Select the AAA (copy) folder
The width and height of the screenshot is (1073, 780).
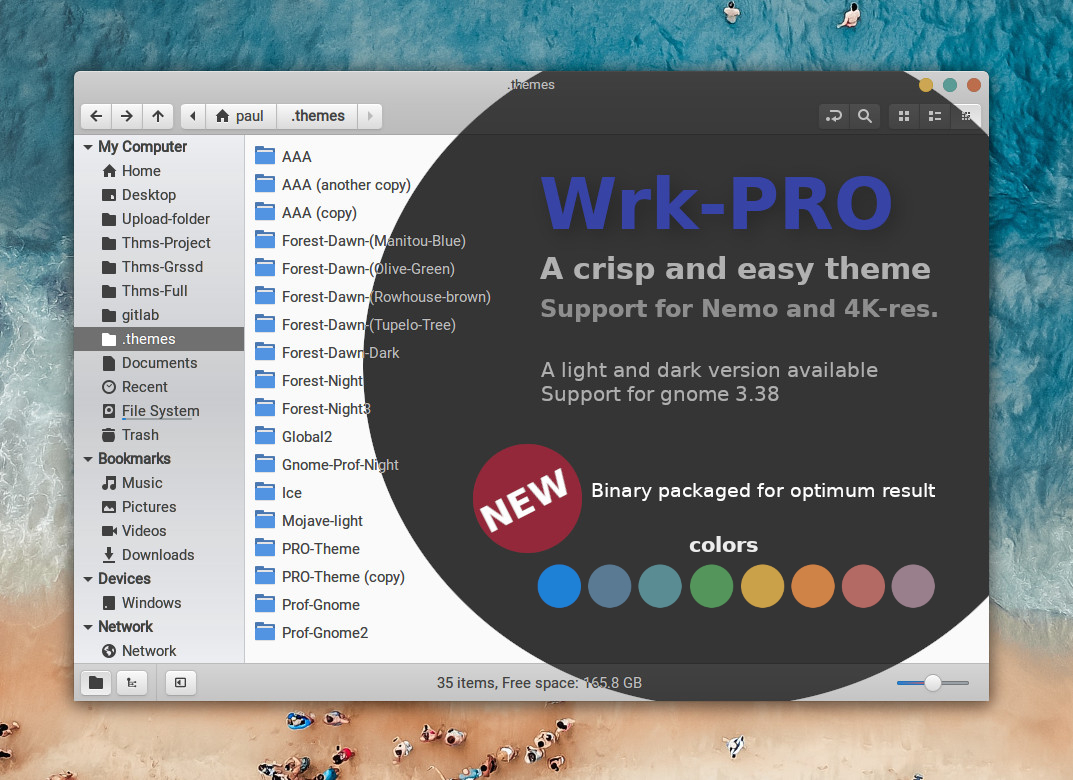(x=306, y=213)
